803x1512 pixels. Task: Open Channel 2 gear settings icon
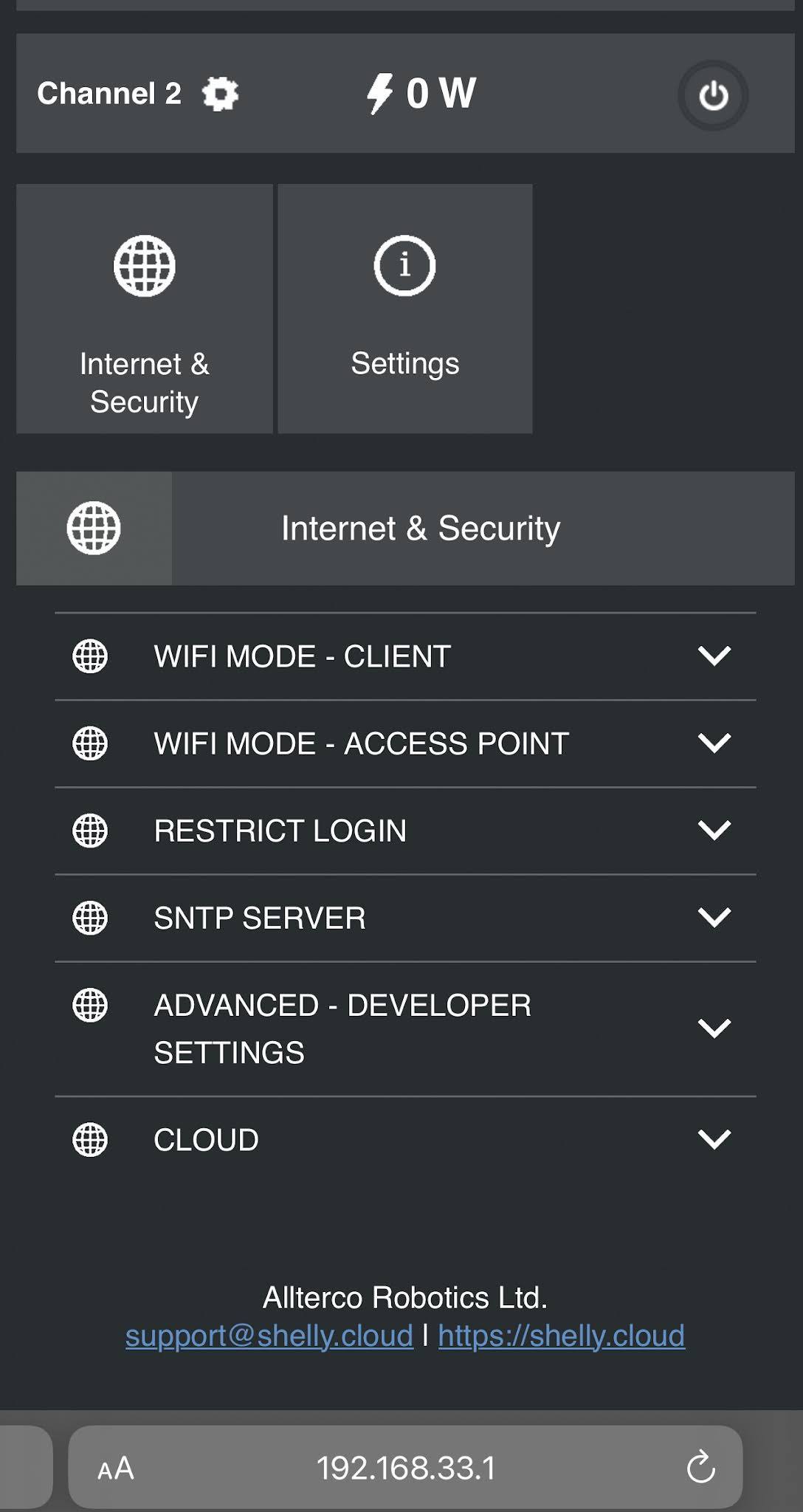(x=220, y=94)
